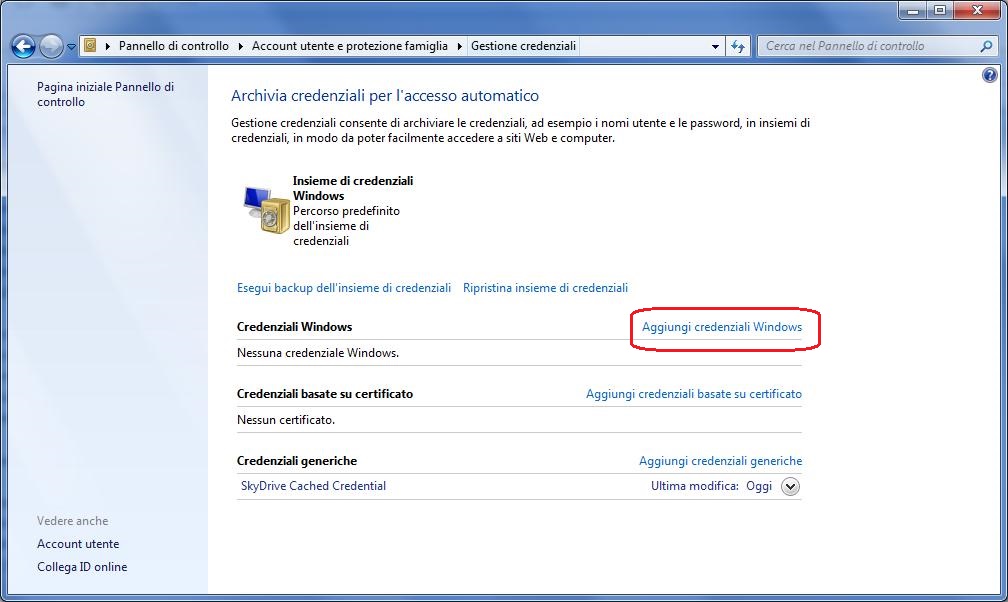Screen dimensions: 1008x602
Task: Select Pannello di controllo breadcrumb
Action: click(x=174, y=46)
